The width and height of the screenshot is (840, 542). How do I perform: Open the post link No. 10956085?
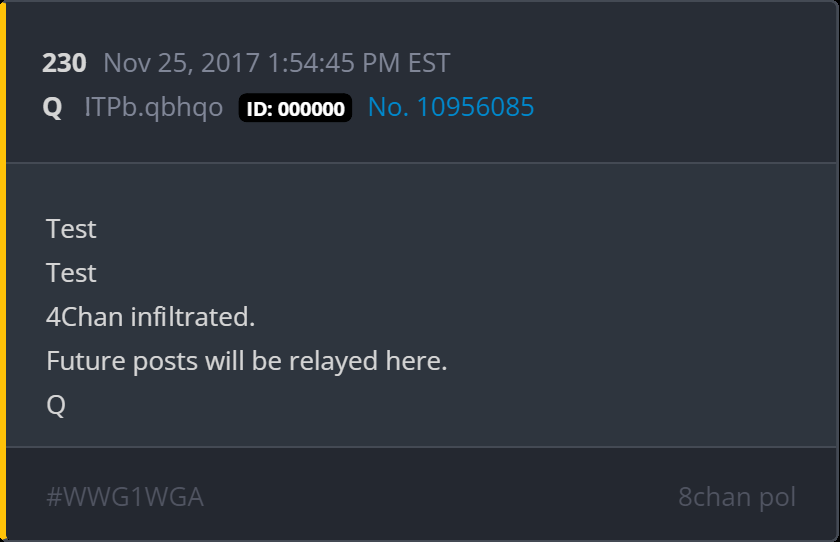click(451, 107)
